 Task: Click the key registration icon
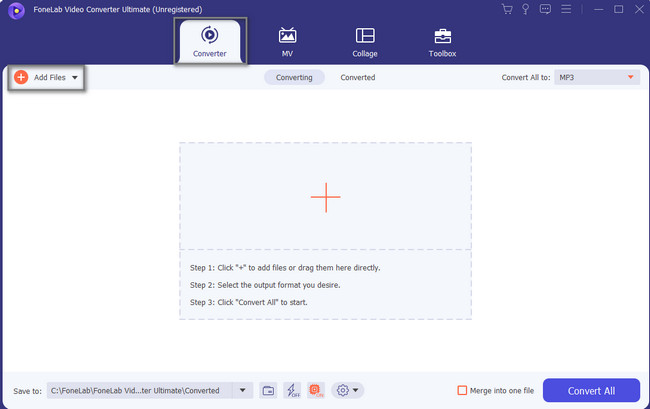pyautogui.click(x=526, y=9)
